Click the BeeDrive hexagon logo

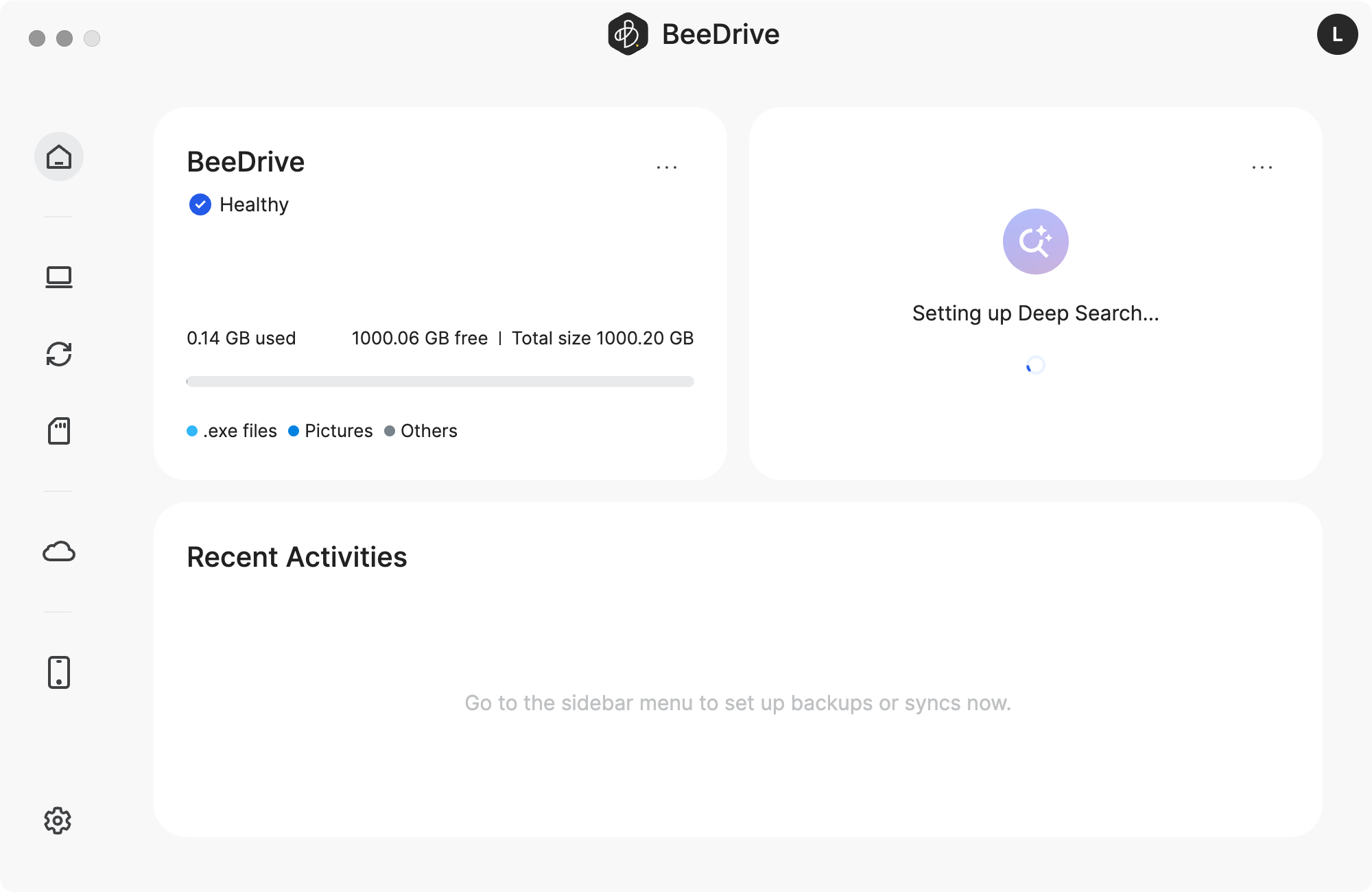click(628, 34)
